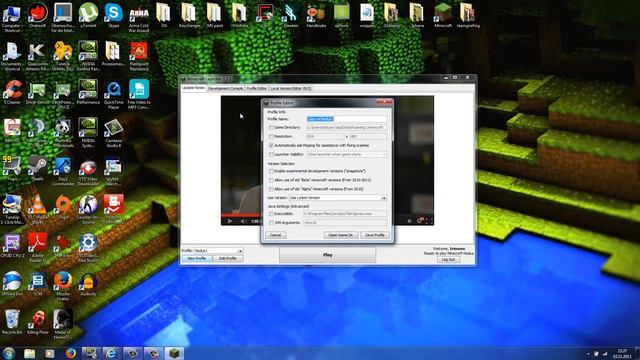Open the CCleaner desktop shortcut
Viewport: 640px width, 360px height.
(x=12, y=92)
